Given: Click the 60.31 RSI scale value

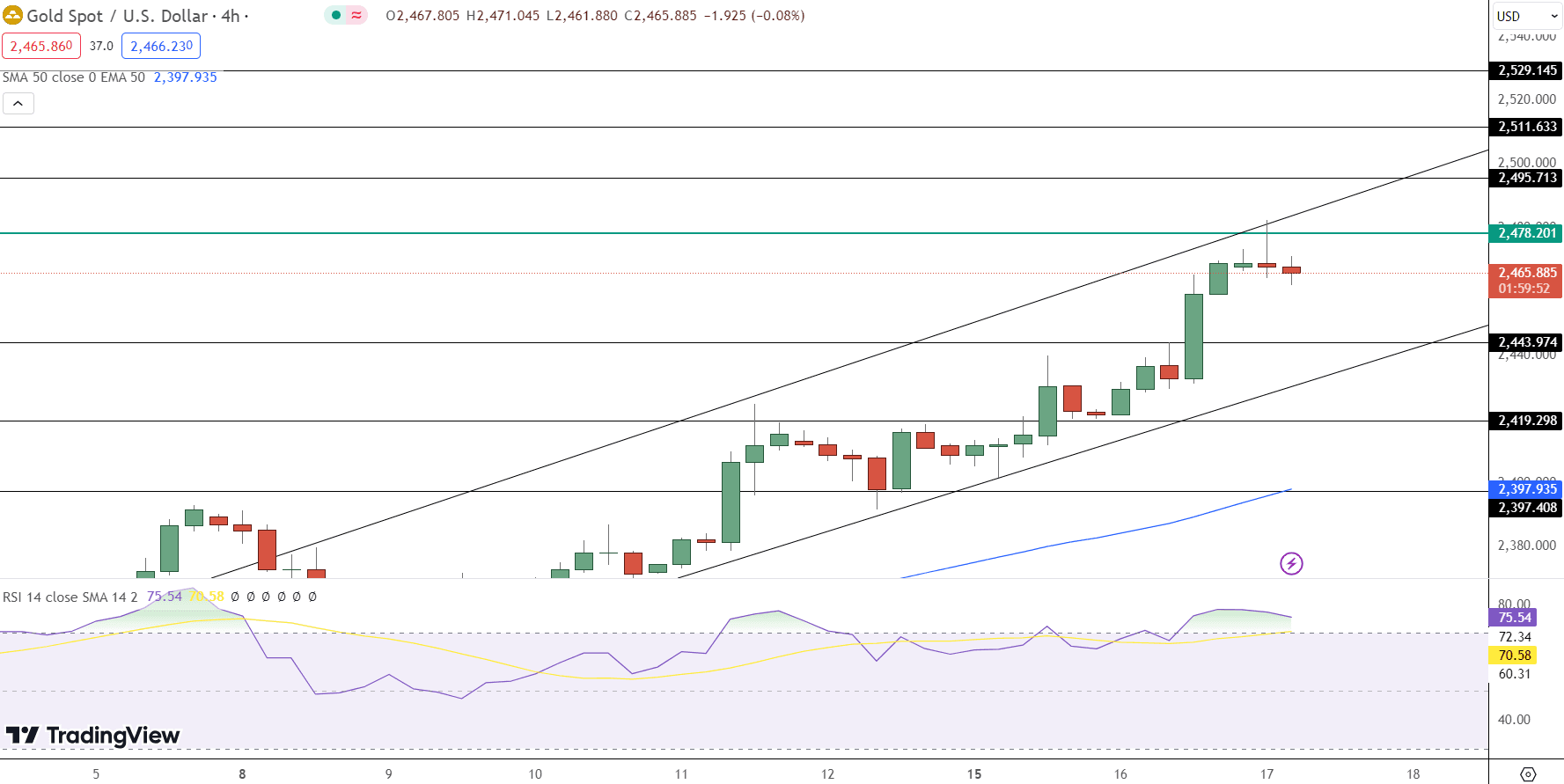Looking at the screenshot, I should point(1515,674).
